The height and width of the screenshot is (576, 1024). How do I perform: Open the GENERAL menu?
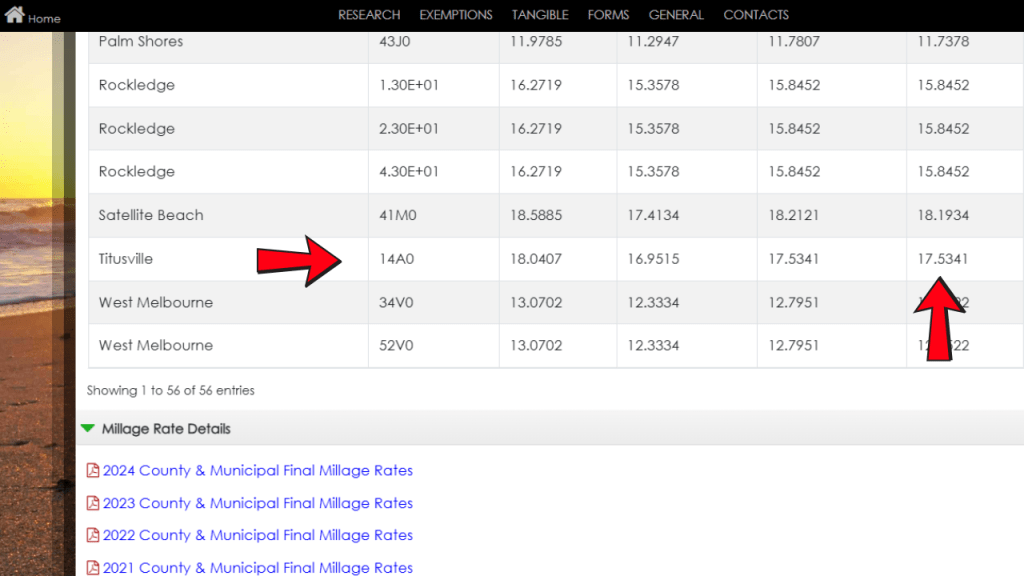tap(676, 14)
